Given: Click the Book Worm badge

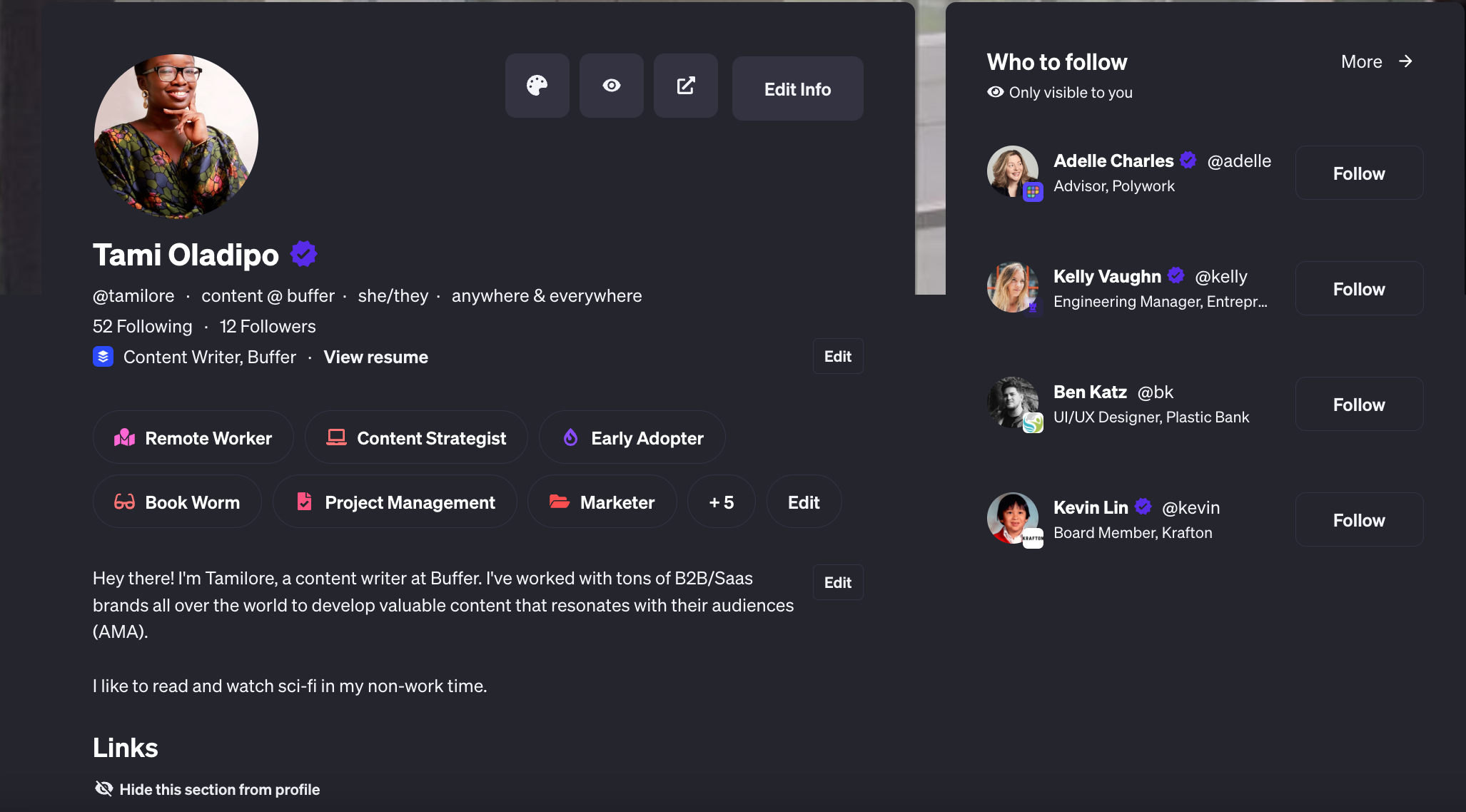Looking at the screenshot, I should point(177,502).
